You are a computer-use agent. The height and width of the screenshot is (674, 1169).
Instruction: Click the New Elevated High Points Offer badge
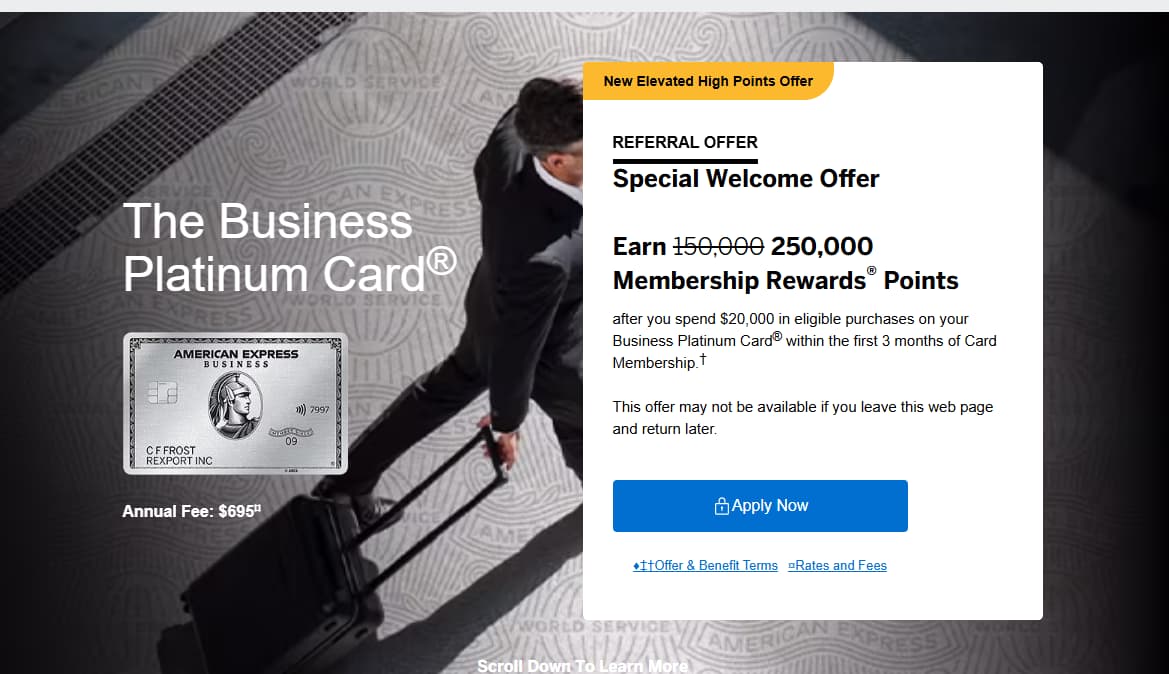pyautogui.click(x=708, y=81)
